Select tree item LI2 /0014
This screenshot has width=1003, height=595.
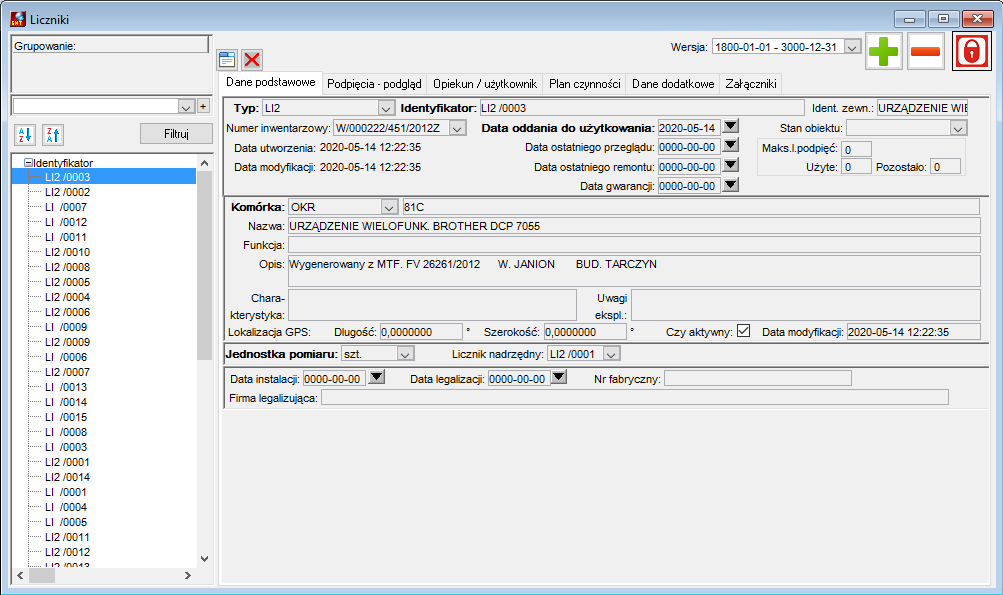click(67, 477)
